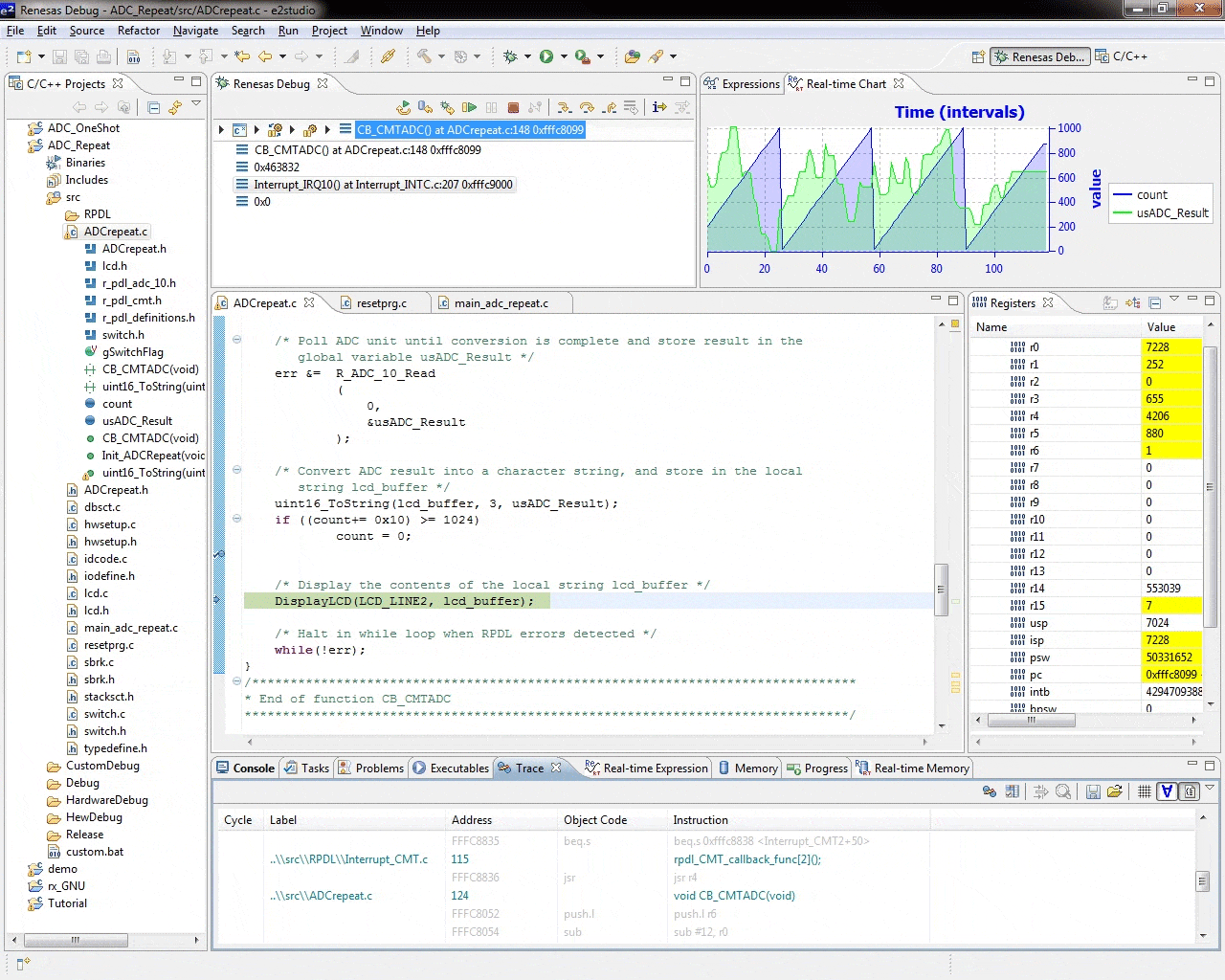Open the File menu
The width and height of the screenshot is (1225, 980).
tap(15, 31)
